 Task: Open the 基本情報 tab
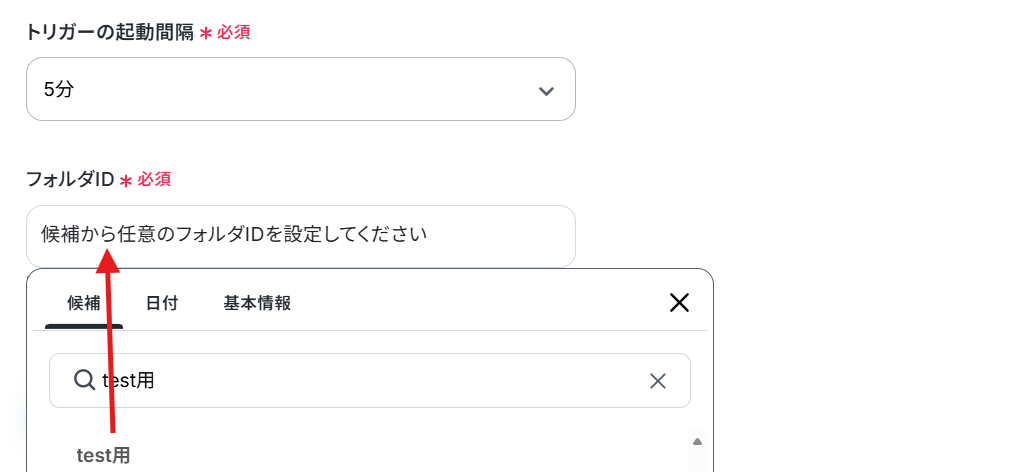pyautogui.click(x=257, y=304)
